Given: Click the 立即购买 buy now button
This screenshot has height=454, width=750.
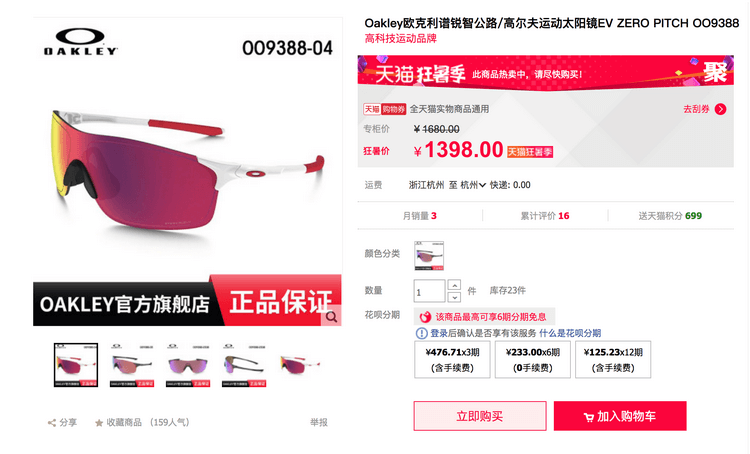Looking at the screenshot, I should 480,416.
